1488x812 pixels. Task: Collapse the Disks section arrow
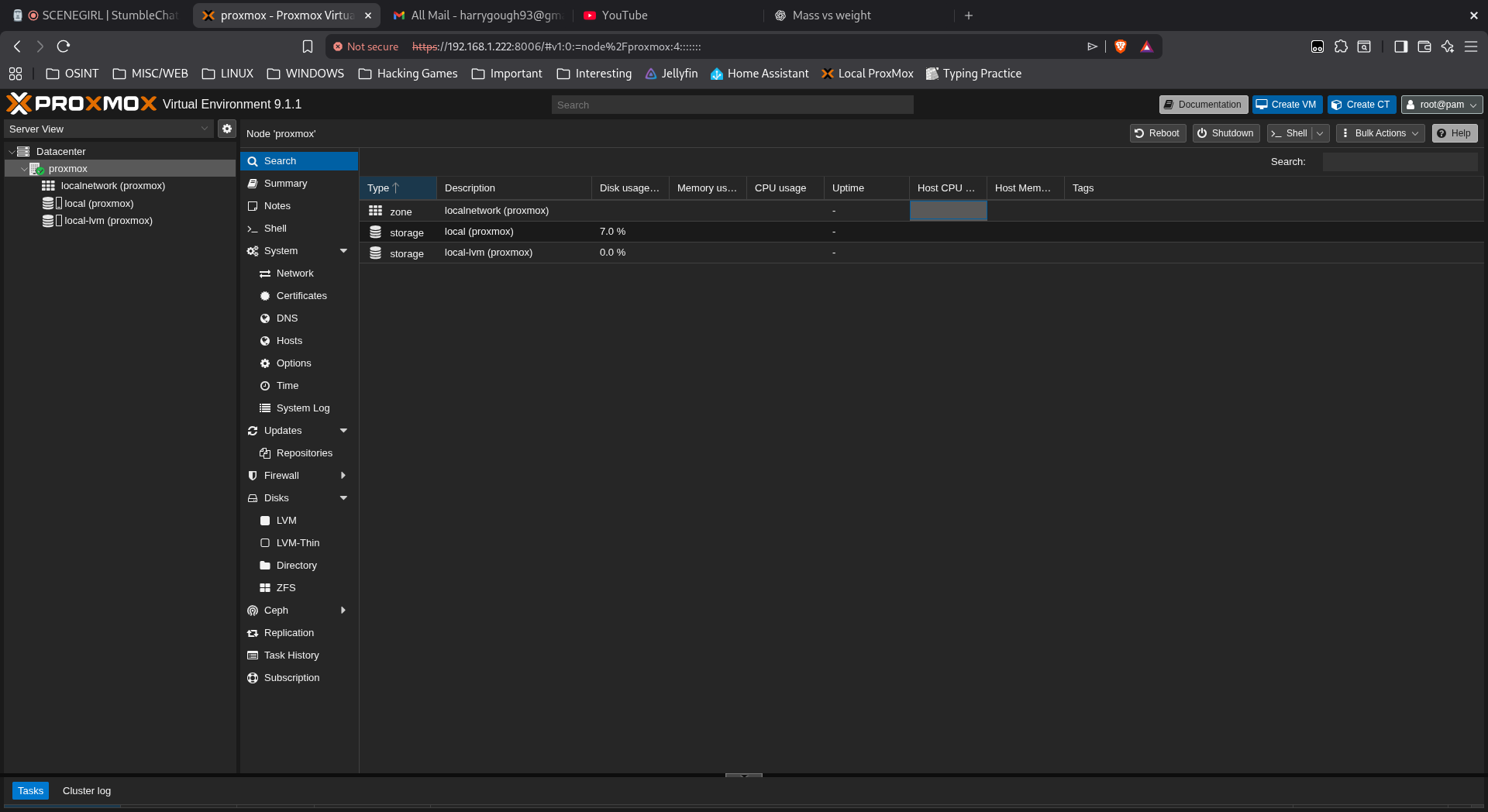(343, 498)
